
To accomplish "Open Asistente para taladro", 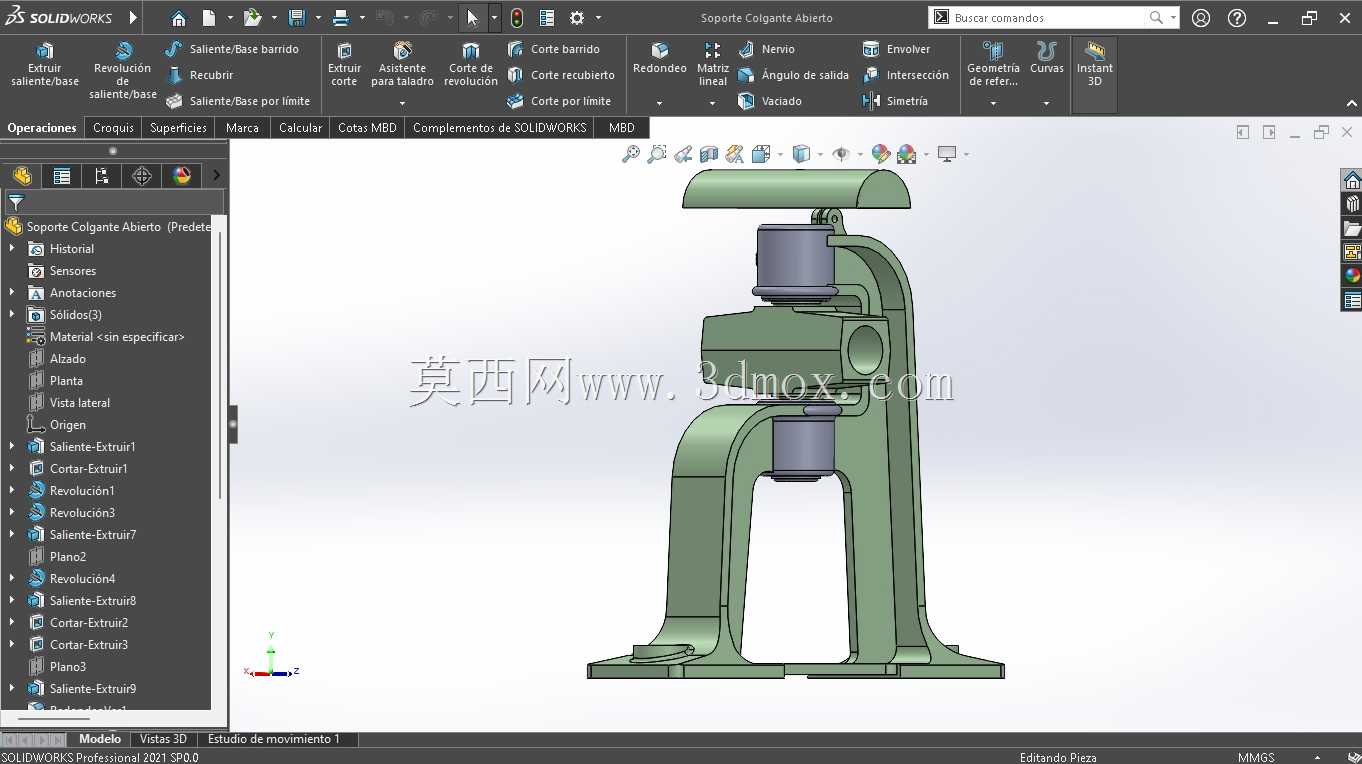I will click(x=402, y=65).
